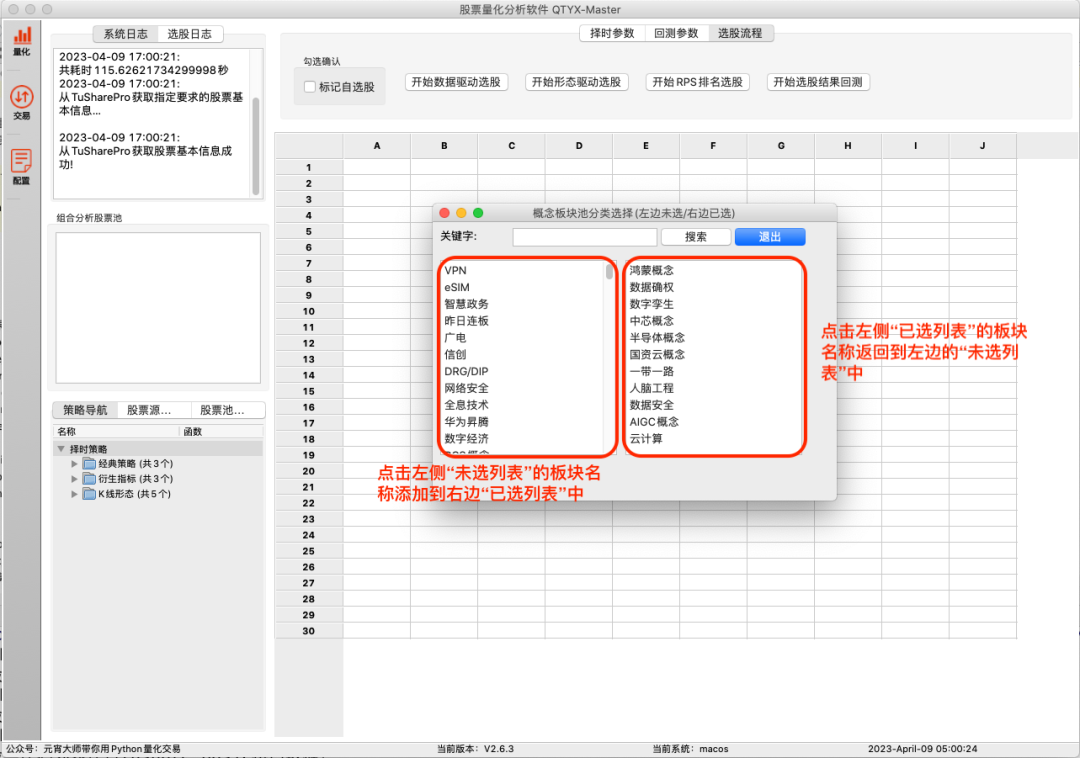
Task: Select 华为昇腾 in the unselected list
Action: coord(467,422)
